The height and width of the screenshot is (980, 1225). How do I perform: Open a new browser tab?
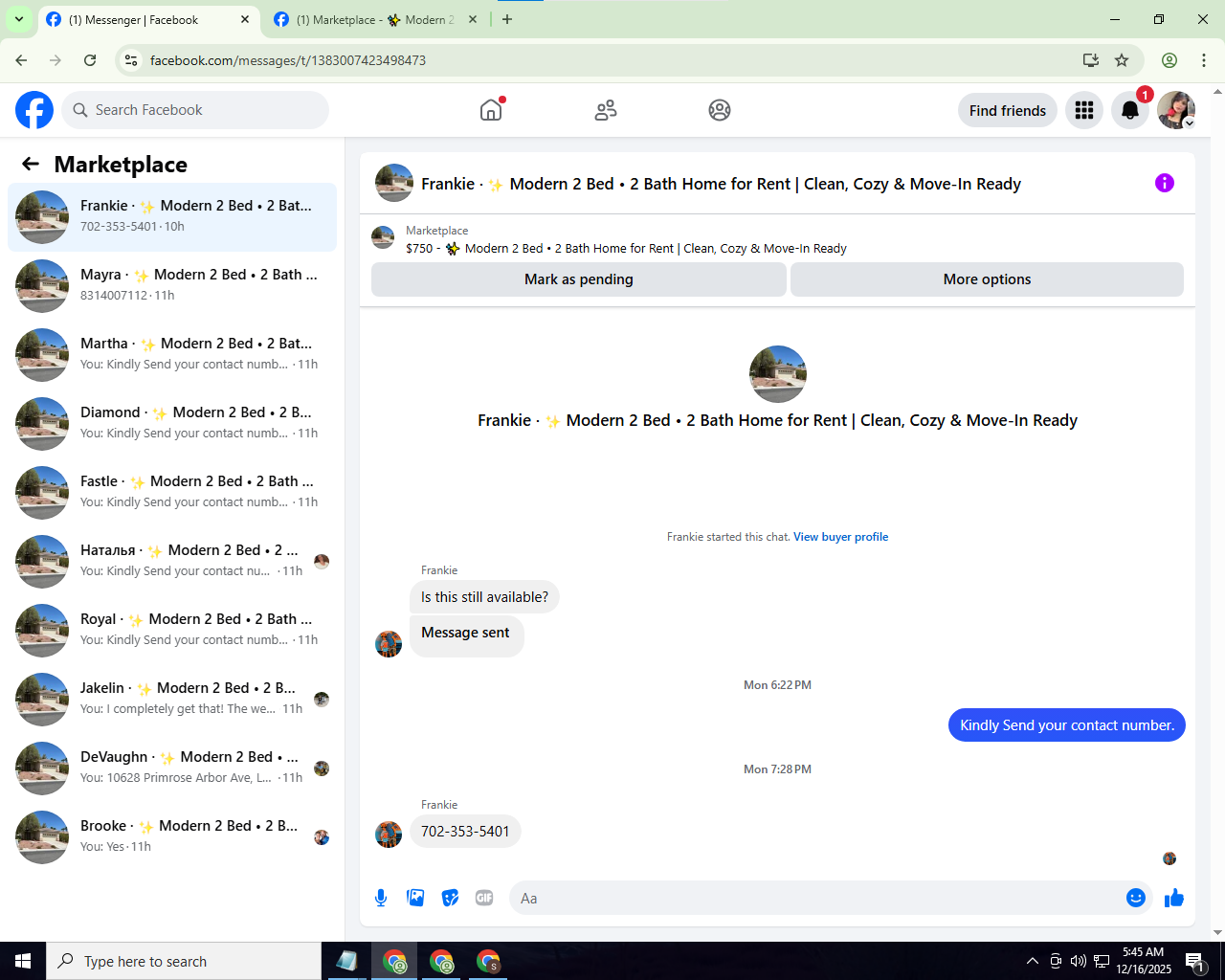pyautogui.click(x=507, y=19)
